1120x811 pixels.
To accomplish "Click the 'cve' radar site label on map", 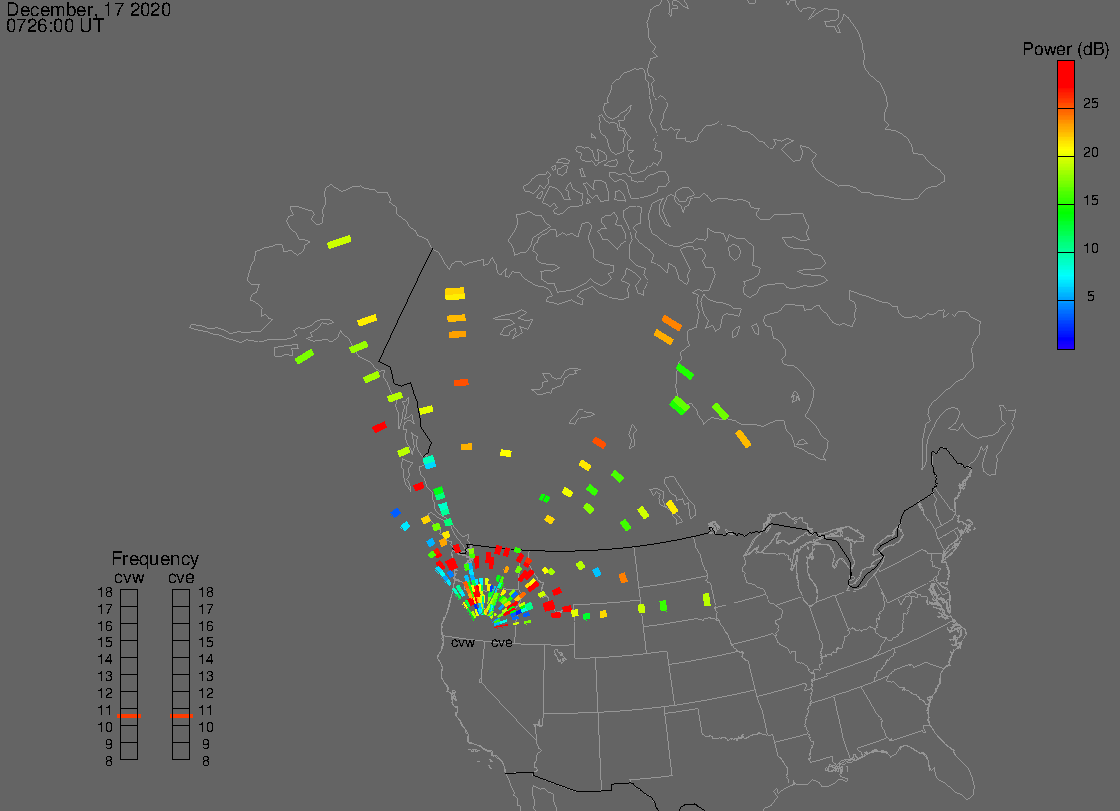I will (501, 642).
